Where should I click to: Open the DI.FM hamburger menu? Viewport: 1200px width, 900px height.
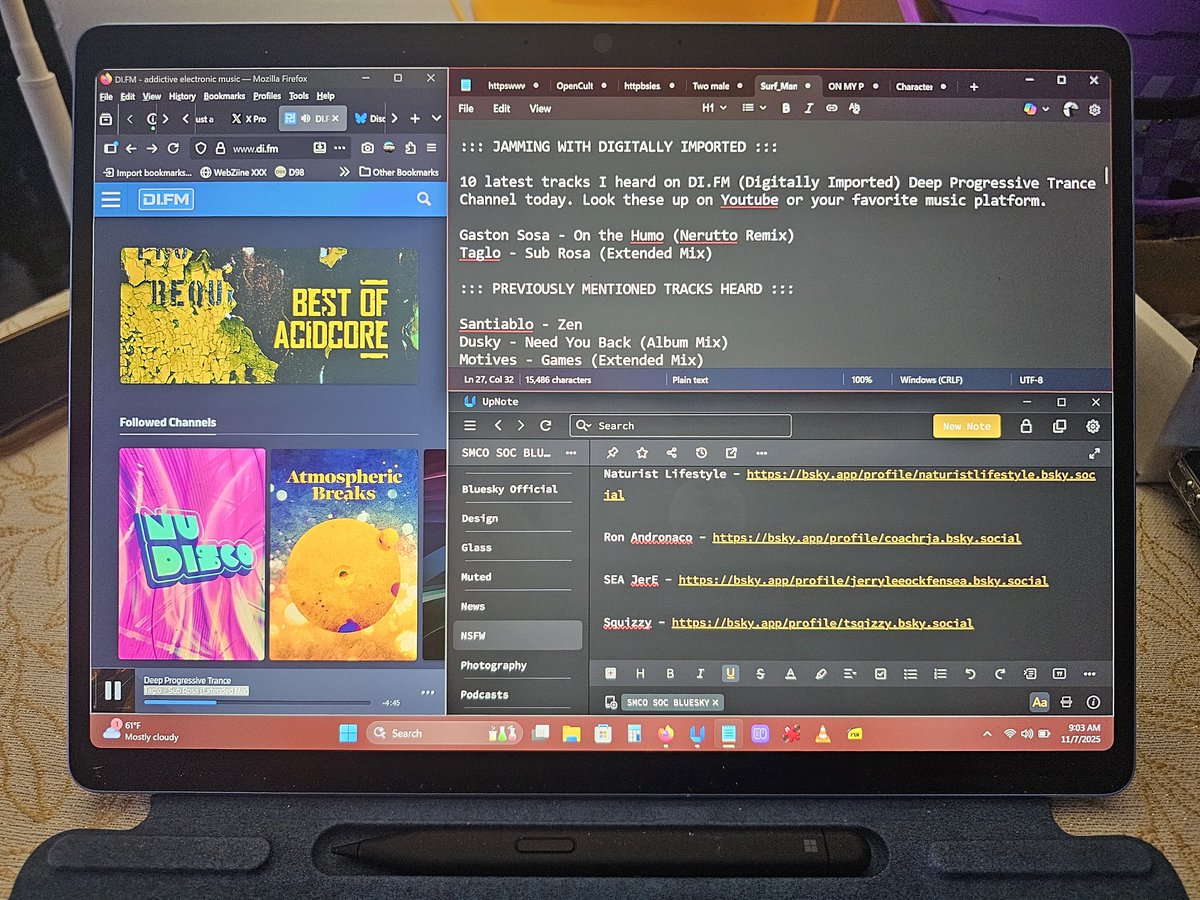click(x=111, y=200)
